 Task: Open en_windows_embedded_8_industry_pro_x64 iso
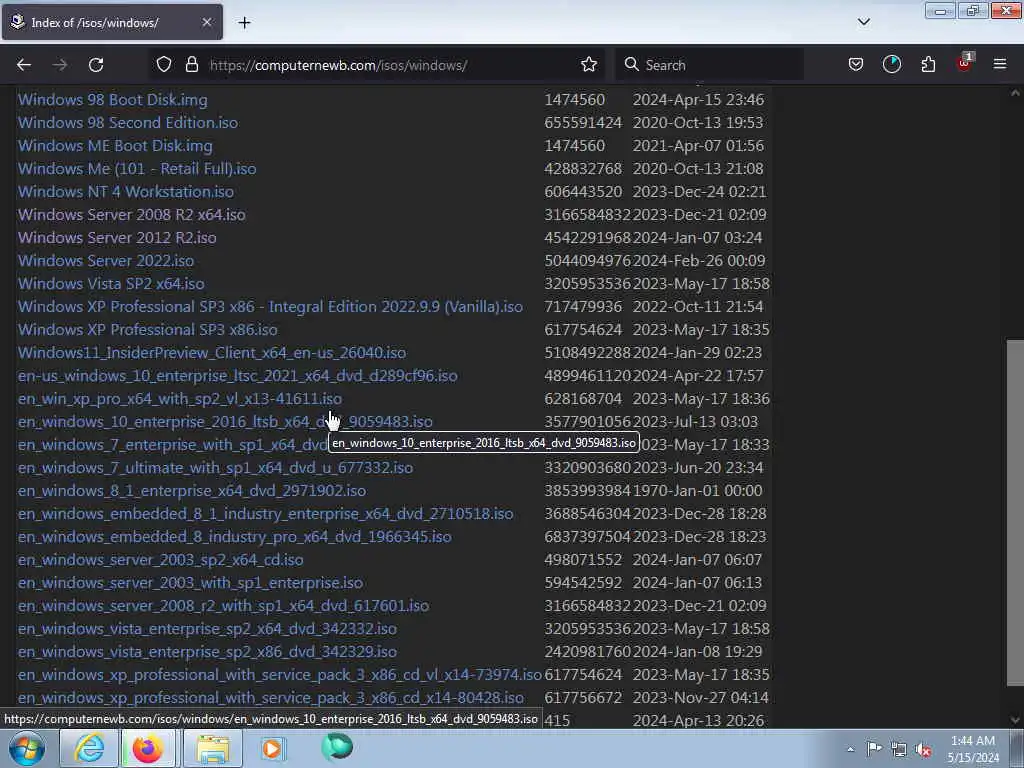click(x=234, y=536)
